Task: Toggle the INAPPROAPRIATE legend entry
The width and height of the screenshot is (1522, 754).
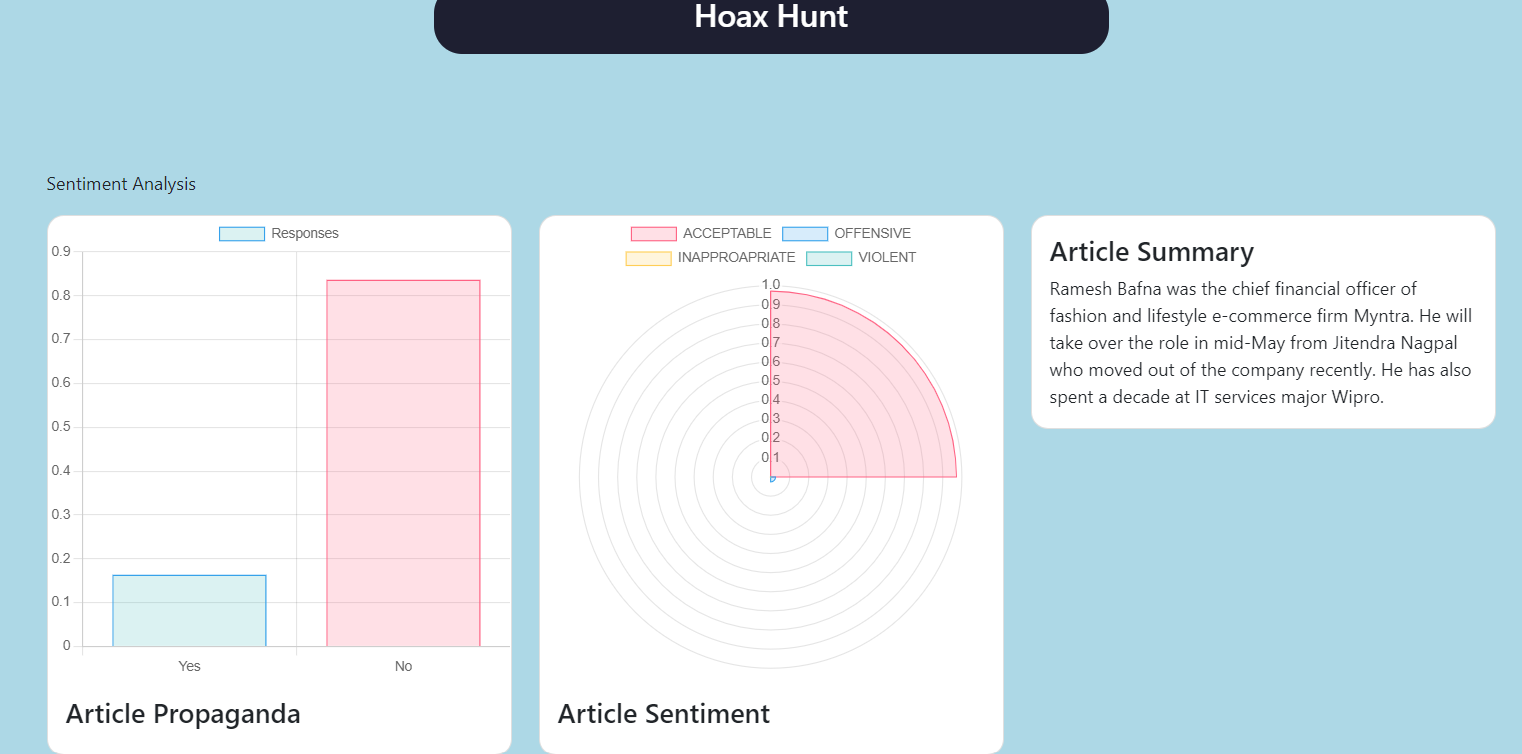Action: point(735,257)
